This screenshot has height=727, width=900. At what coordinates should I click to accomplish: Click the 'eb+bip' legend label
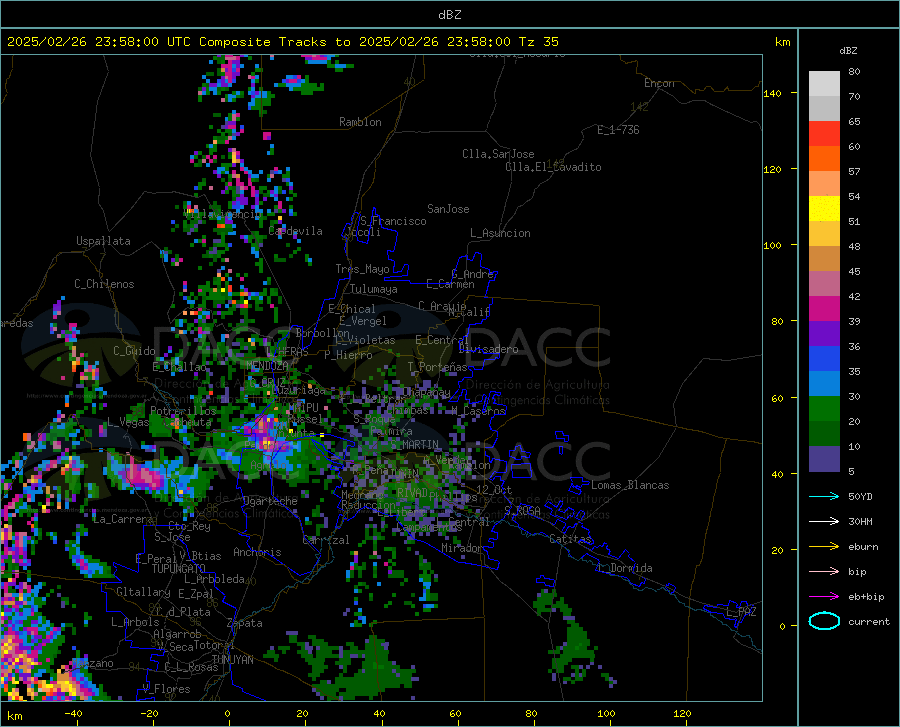[866, 597]
